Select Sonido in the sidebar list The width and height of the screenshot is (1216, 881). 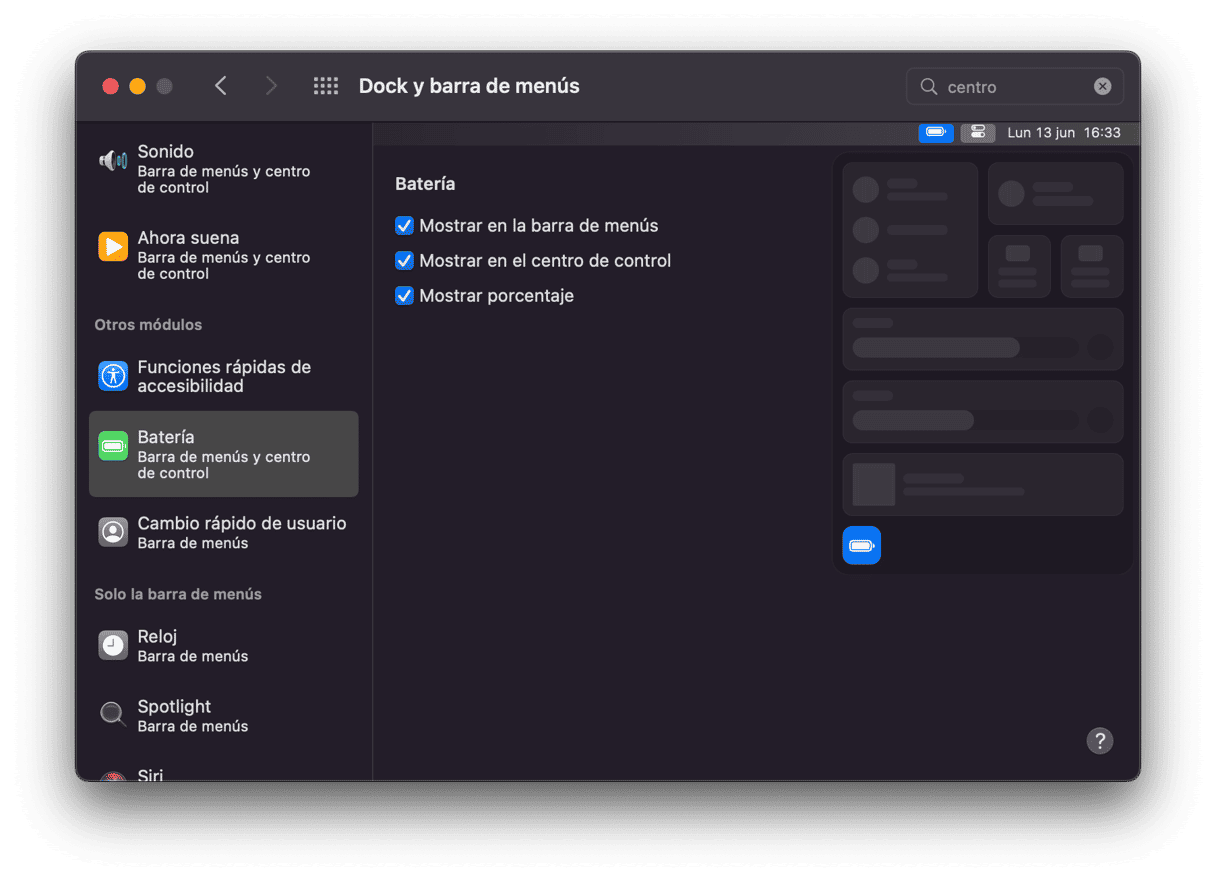click(x=224, y=168)
